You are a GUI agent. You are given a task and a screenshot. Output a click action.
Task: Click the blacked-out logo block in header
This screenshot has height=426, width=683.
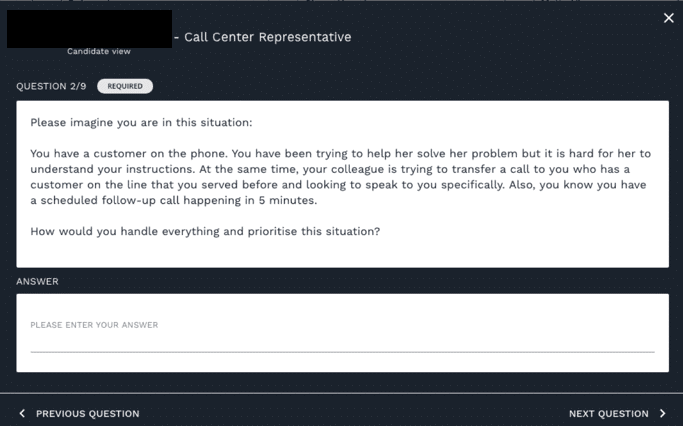89,29
